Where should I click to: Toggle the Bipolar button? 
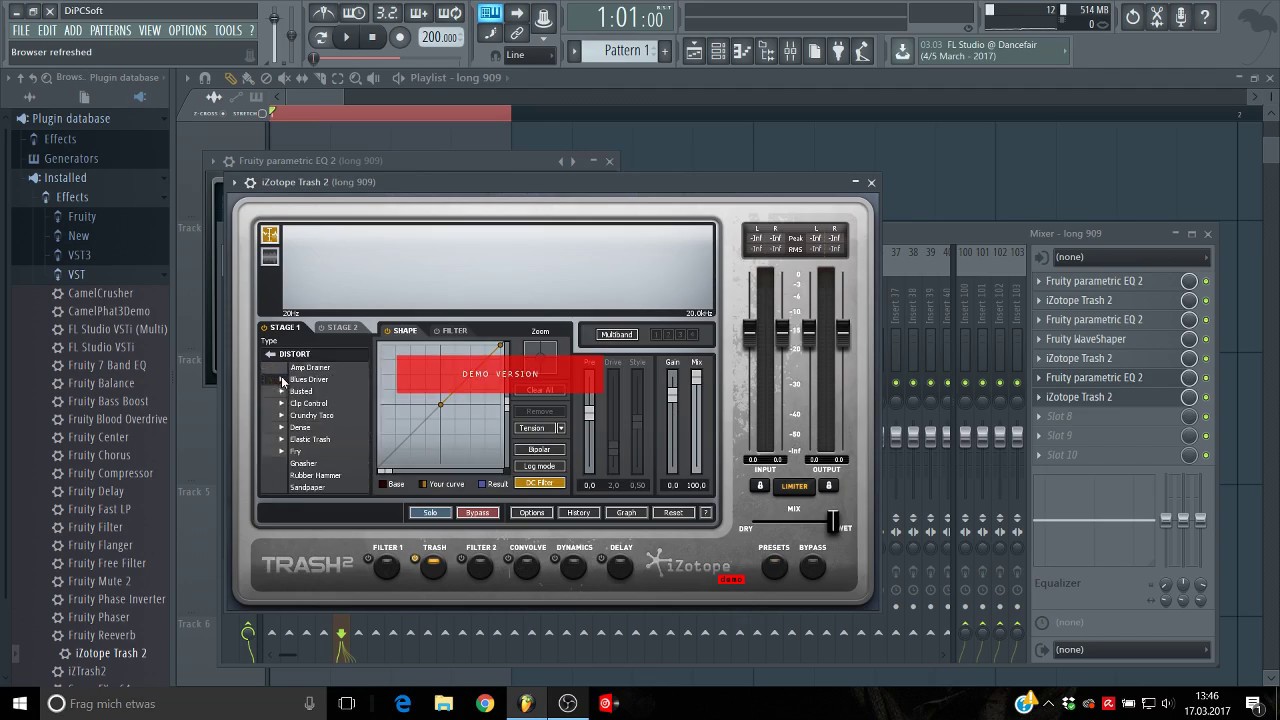[539, 449]
